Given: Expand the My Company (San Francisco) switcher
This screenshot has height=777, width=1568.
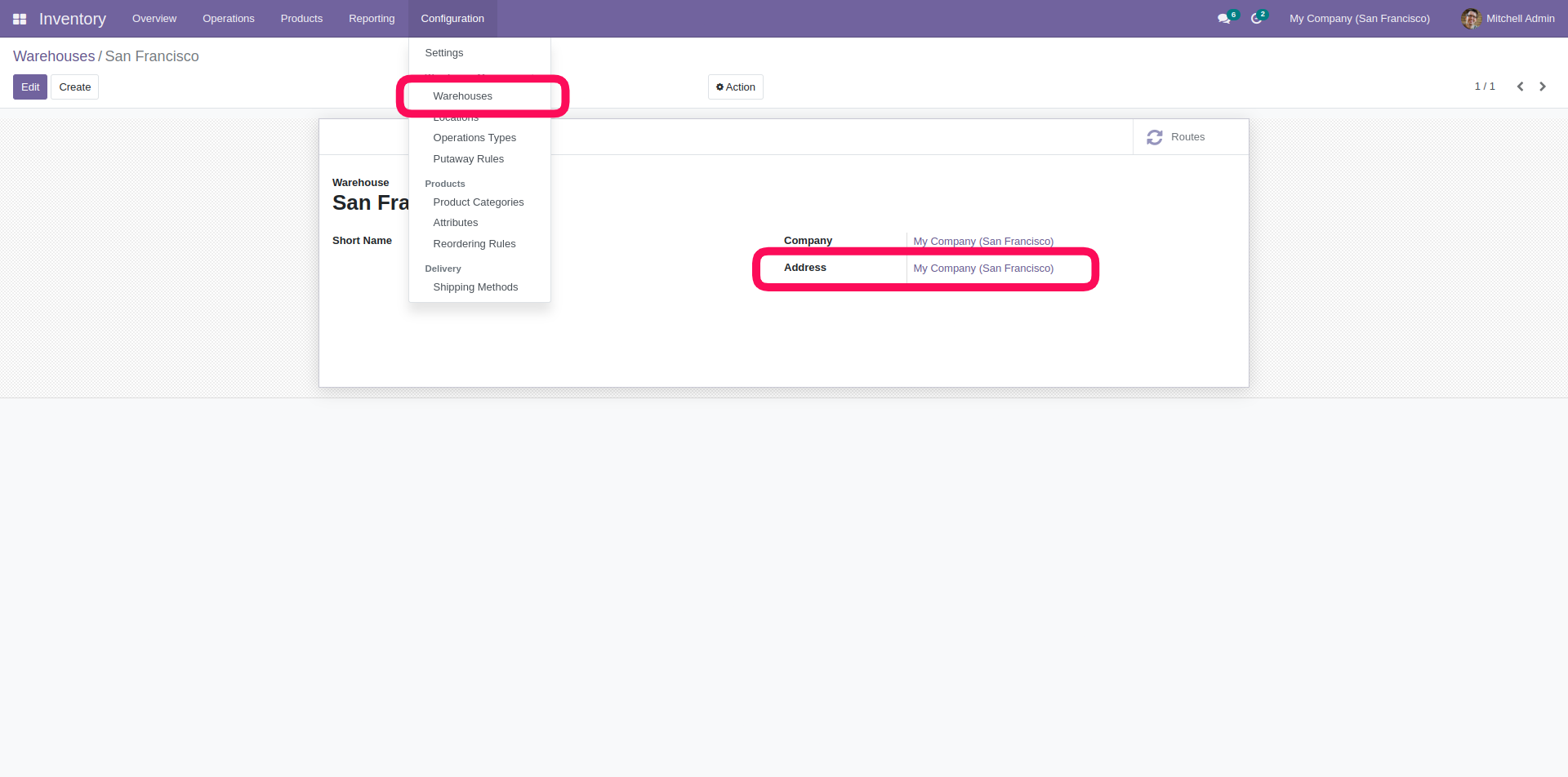Looking at the screenshot, I should click(1359, 19).
